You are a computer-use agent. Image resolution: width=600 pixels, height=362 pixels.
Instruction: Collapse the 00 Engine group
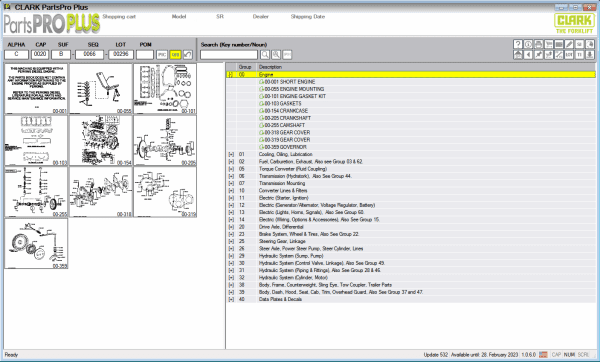coord(231,75)
